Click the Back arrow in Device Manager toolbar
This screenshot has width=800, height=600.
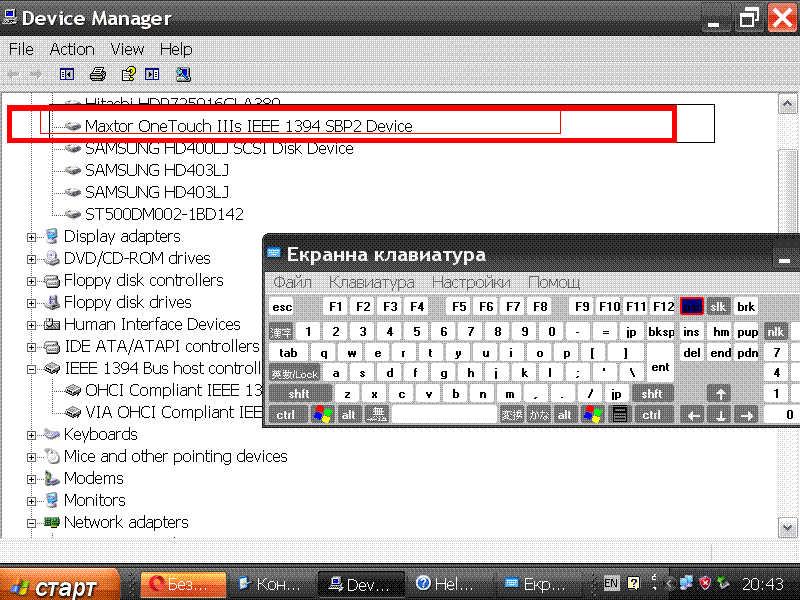coord(14,75)
